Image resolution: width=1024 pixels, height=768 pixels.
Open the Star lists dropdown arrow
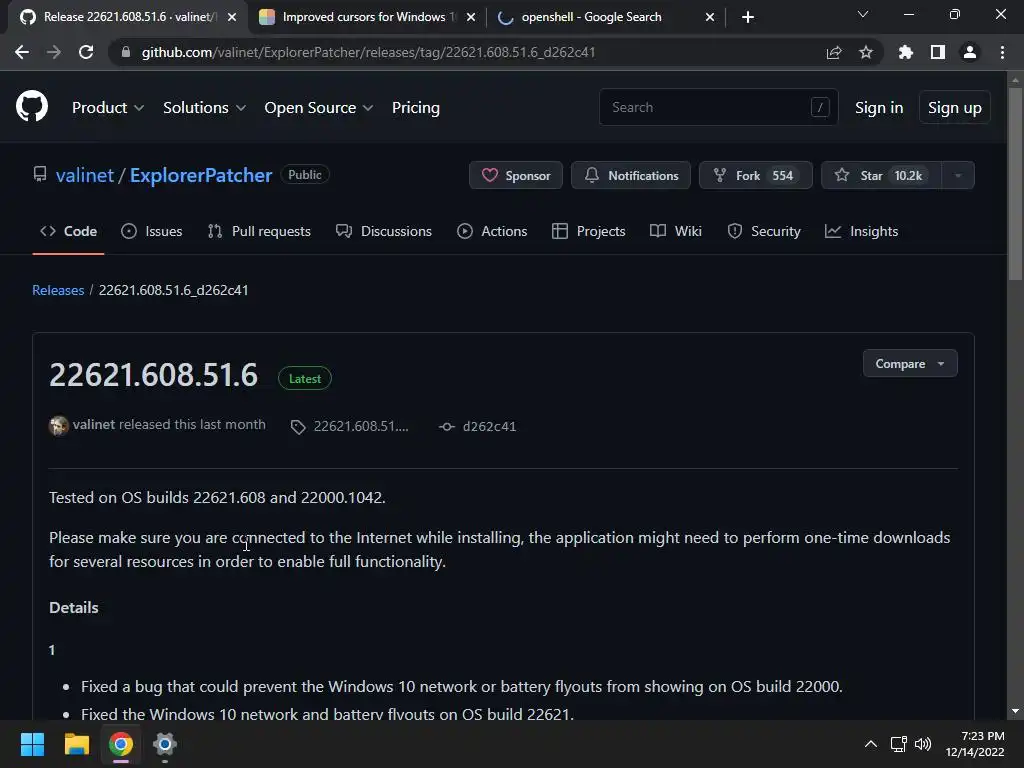pos(958,175)
